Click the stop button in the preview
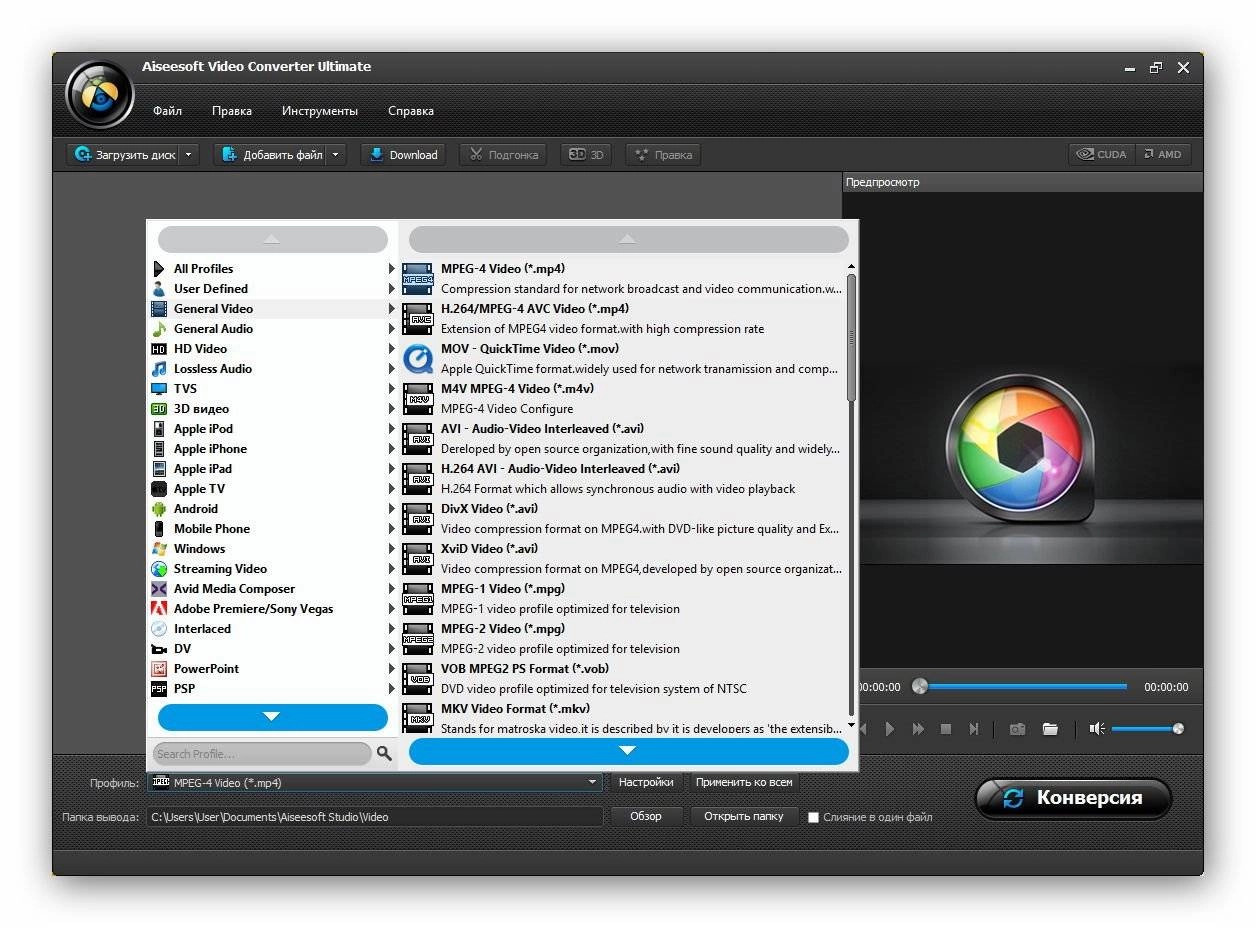Image resolution: width=1256 pixels, height=928 pixels. 946,729
